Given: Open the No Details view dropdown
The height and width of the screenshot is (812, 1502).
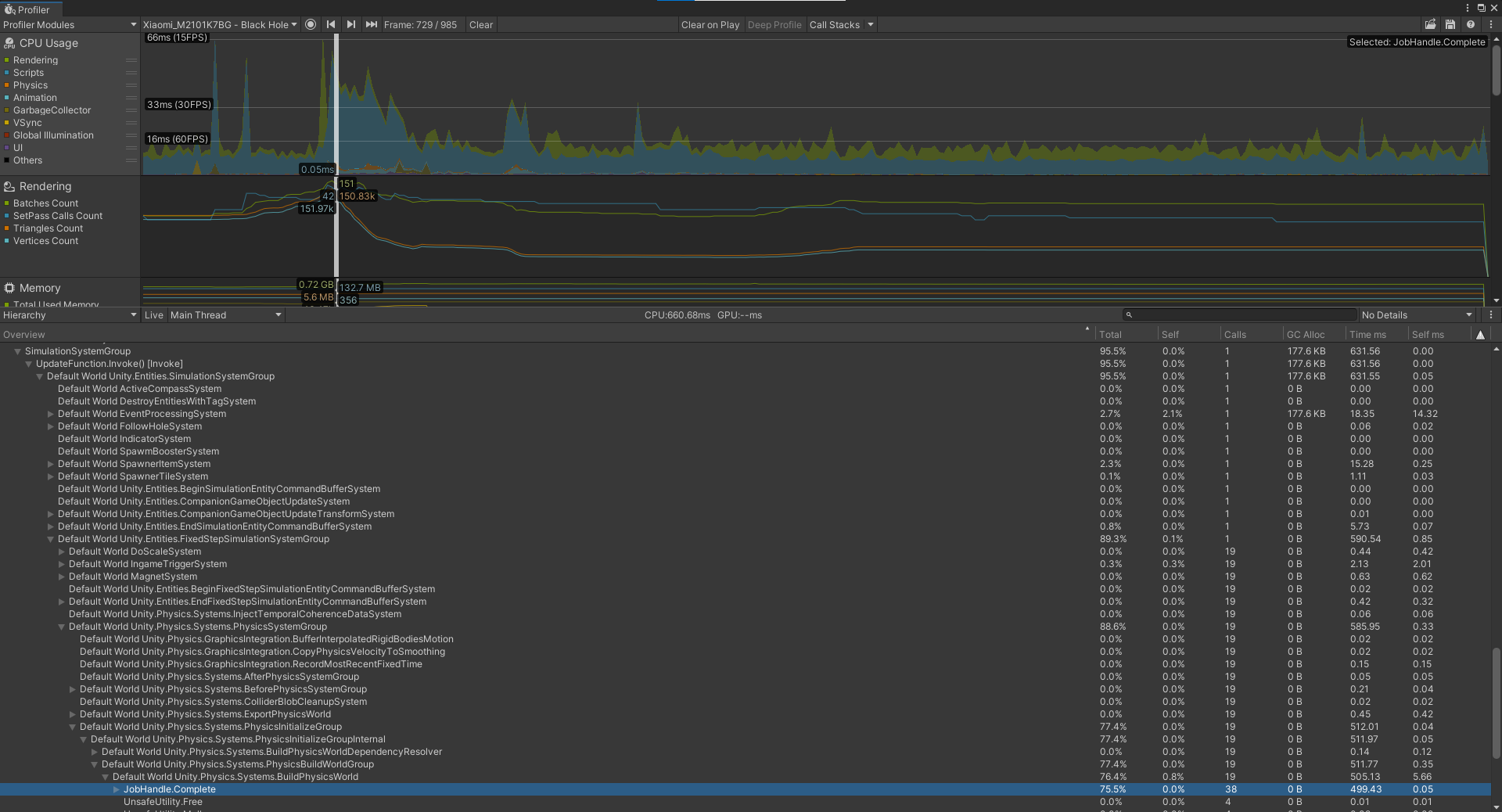Looking at the screenshot, I should point(1417,315).
